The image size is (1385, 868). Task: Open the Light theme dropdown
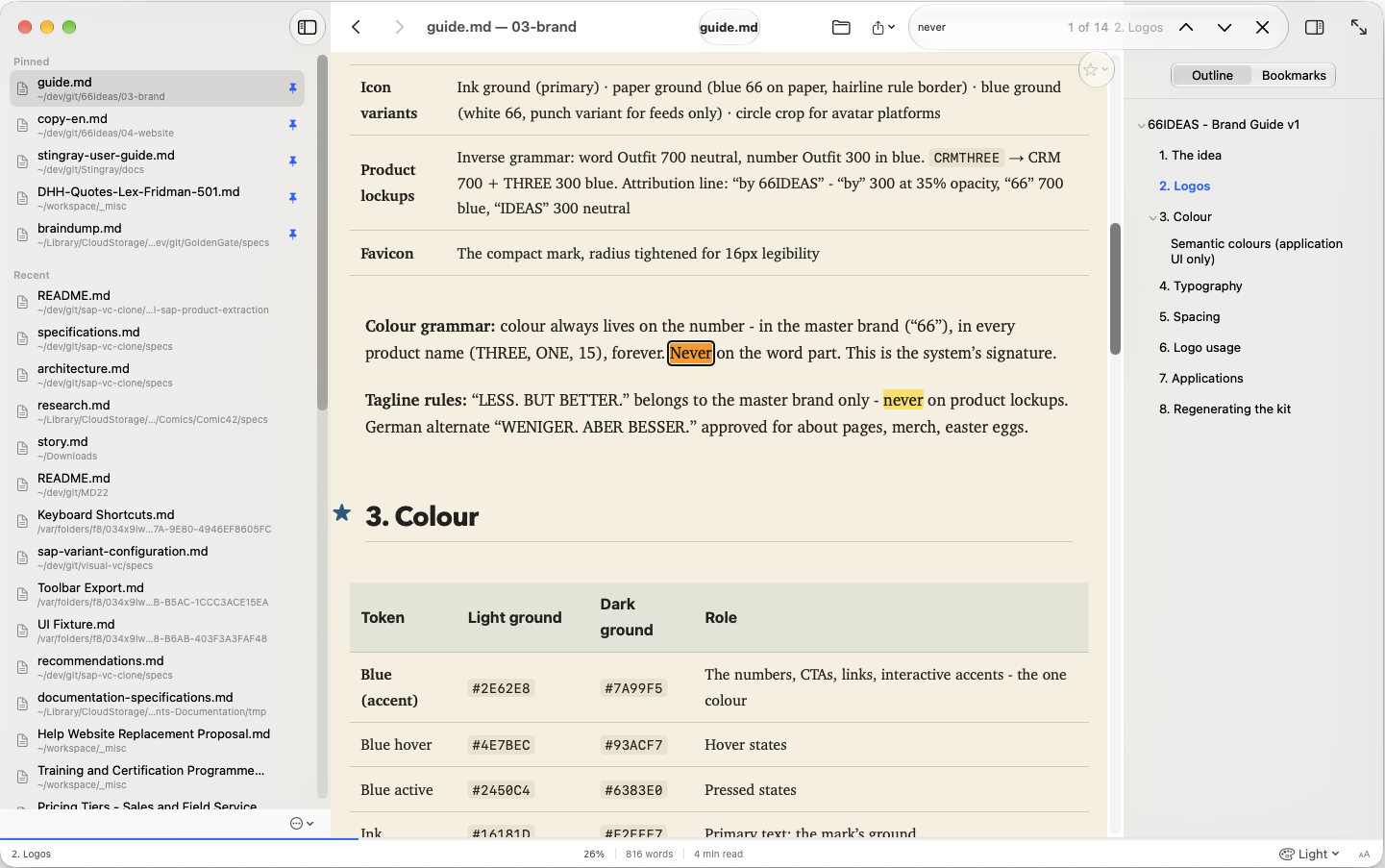1309,854
